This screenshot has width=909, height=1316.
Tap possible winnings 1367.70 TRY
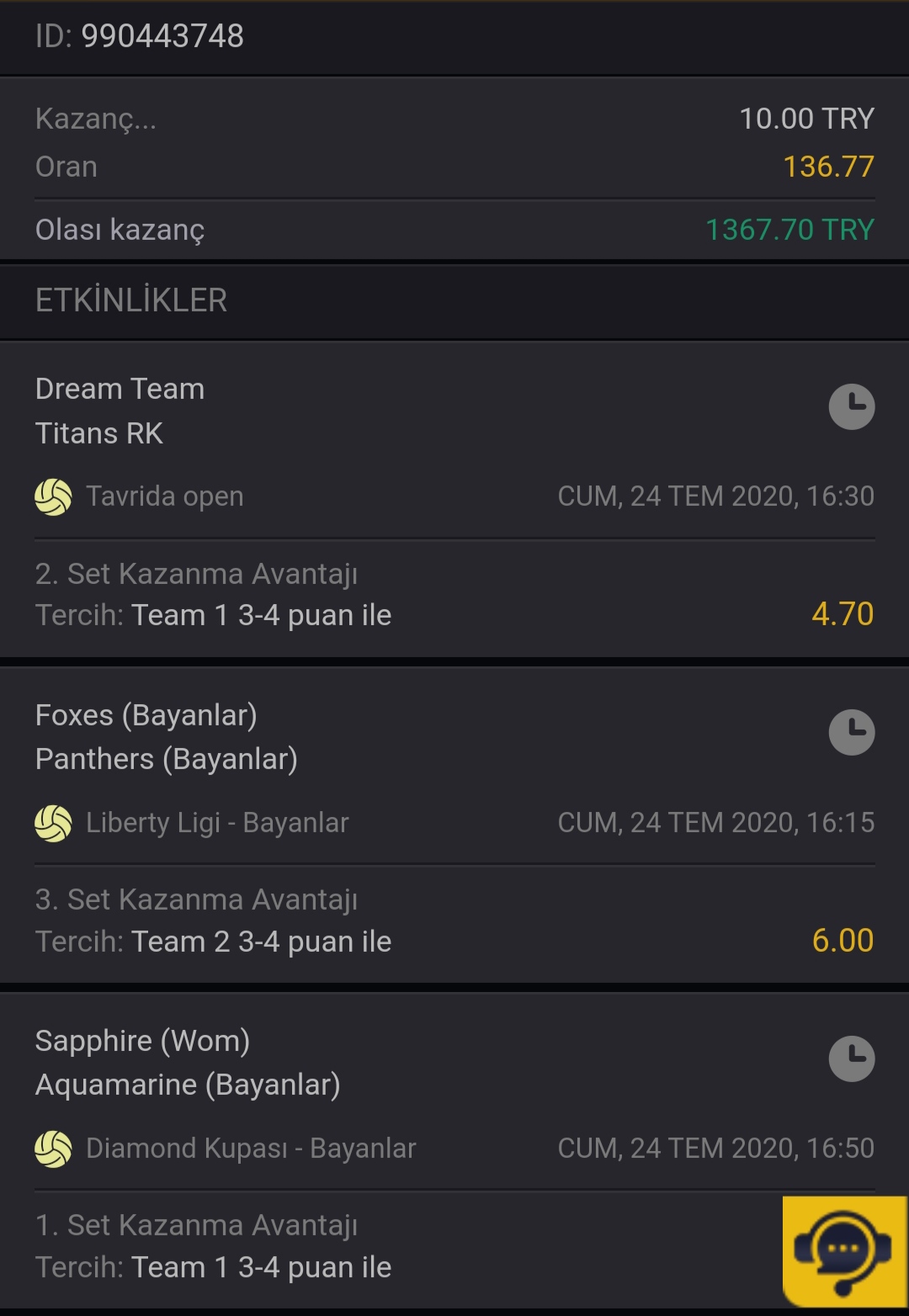pos(789,230)
